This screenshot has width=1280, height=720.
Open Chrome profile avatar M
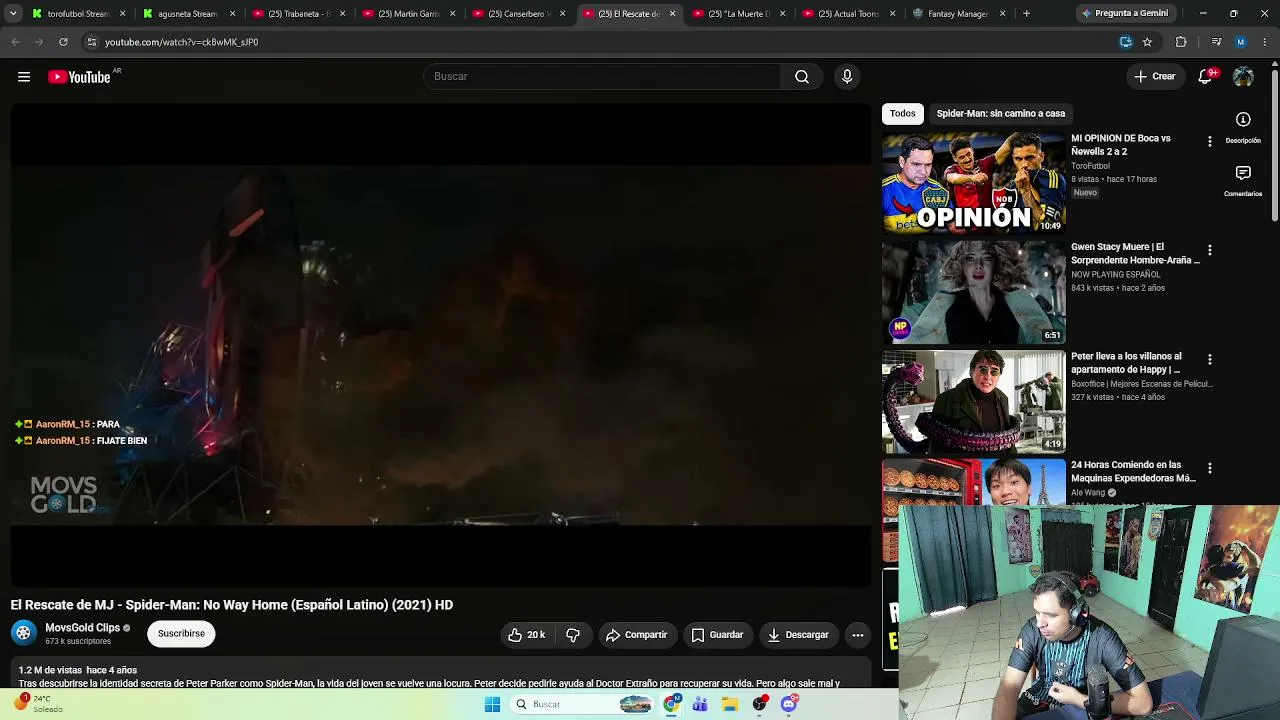[1241, 42]
